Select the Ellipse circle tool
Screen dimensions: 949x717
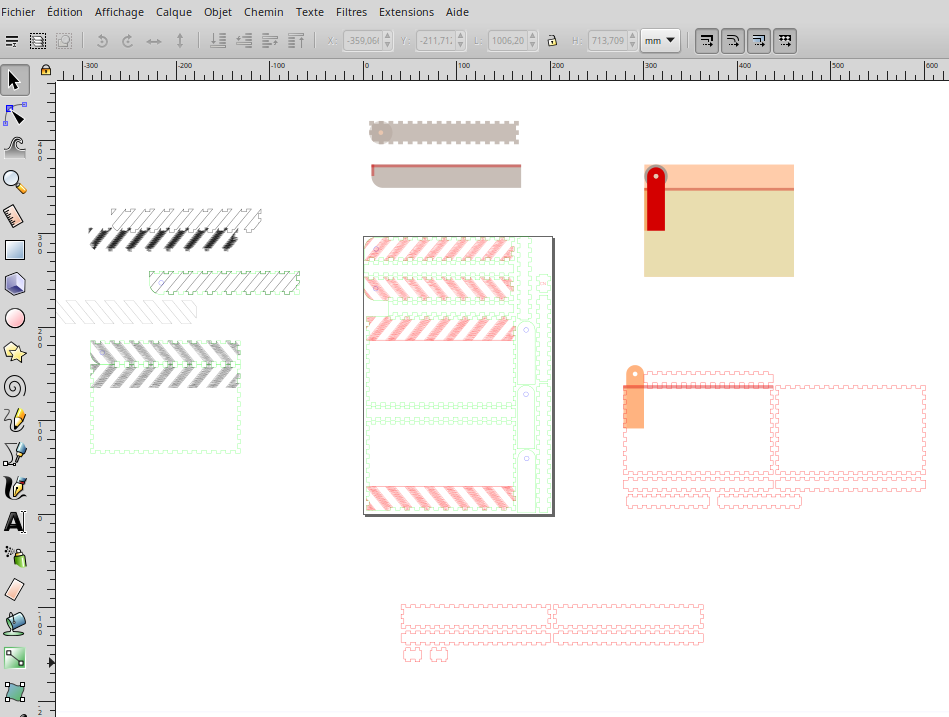click(x=14, y=318)
